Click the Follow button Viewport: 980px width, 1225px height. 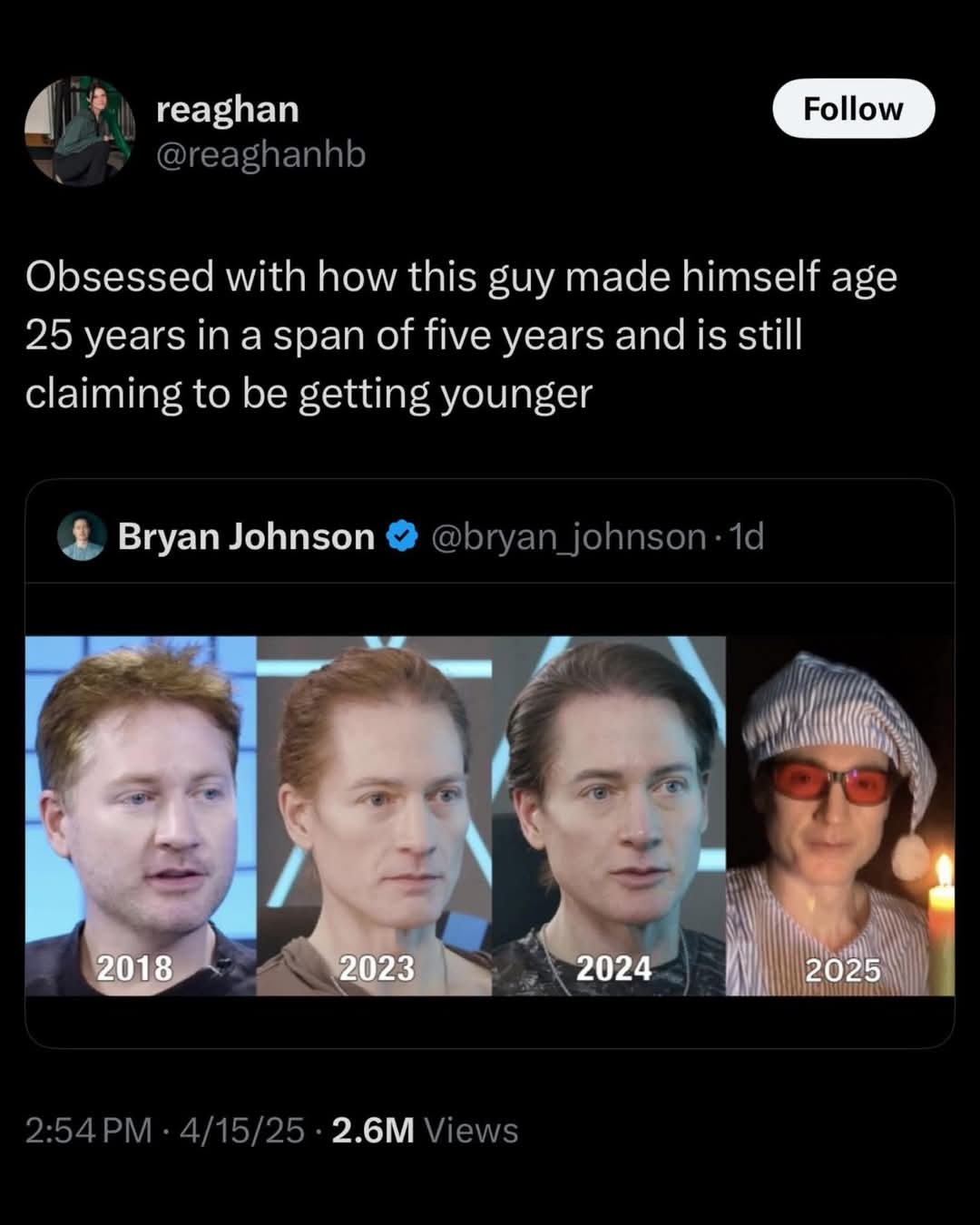tap(853, 109)
